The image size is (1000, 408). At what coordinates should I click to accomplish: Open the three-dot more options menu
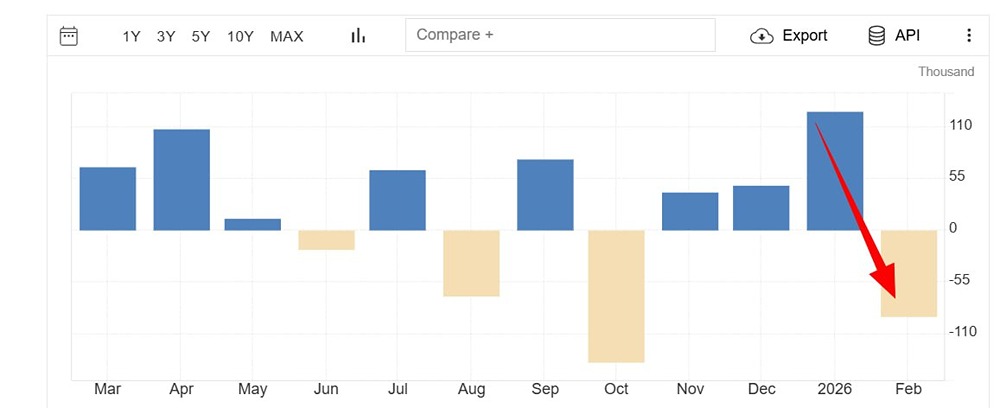coord(968,36)
